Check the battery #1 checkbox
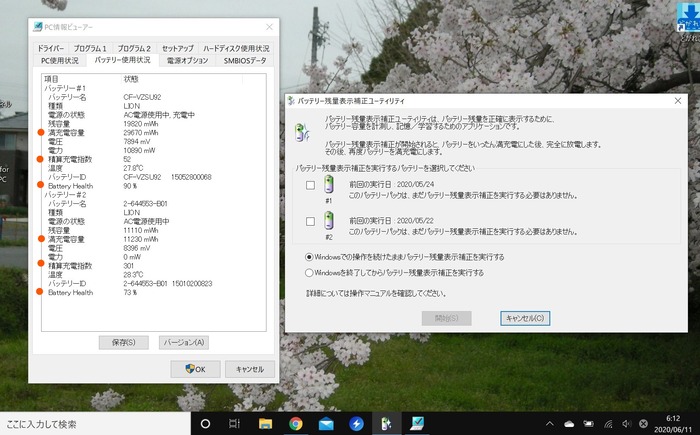 tap(310, 185)
